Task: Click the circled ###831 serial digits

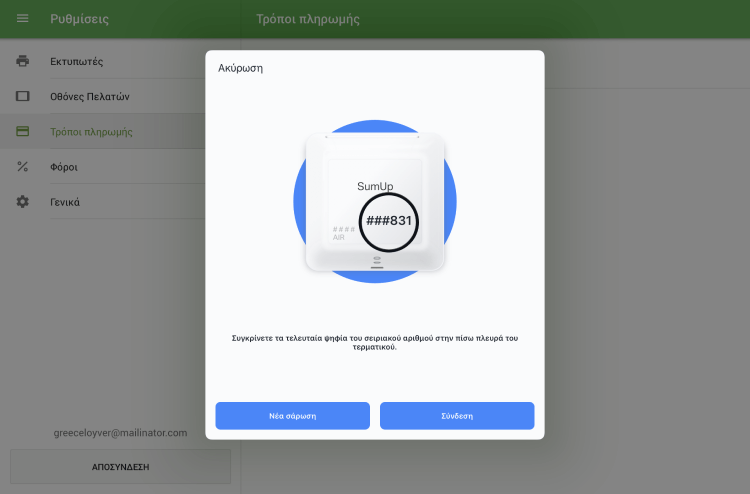Action: click(388, 221)
